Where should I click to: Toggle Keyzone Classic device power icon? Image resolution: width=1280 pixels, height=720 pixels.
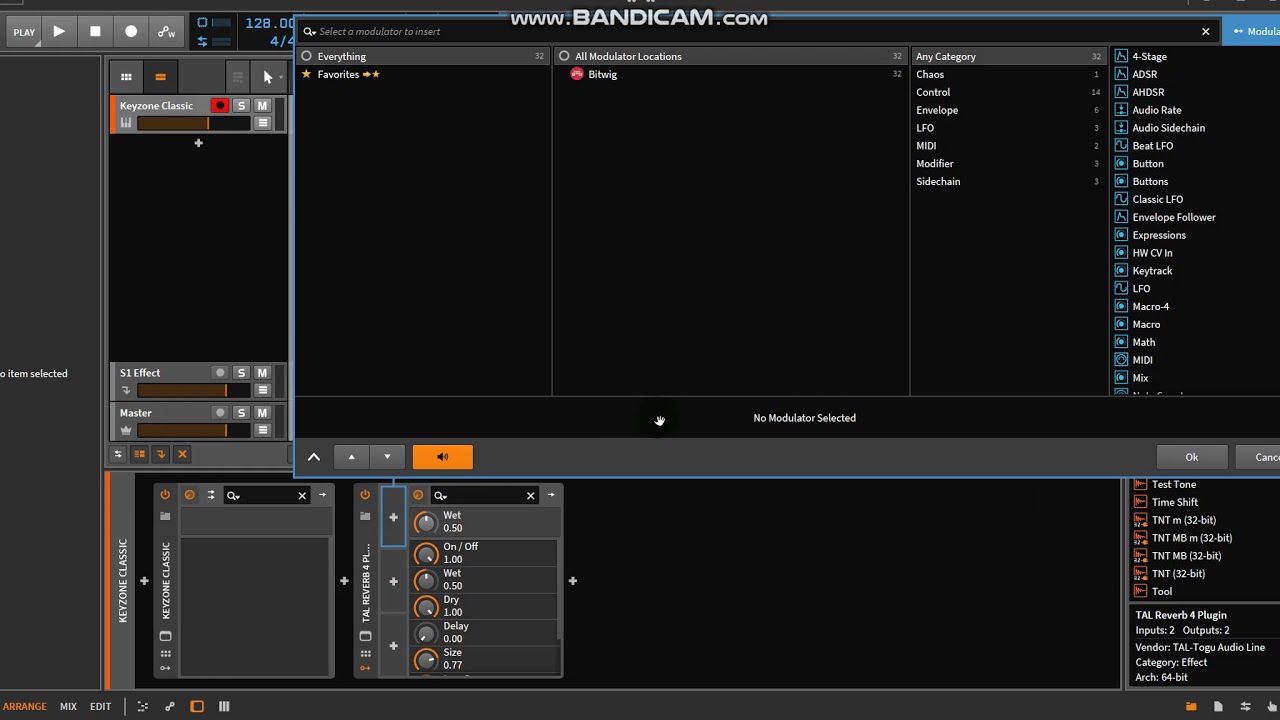[x=165, y=495]
